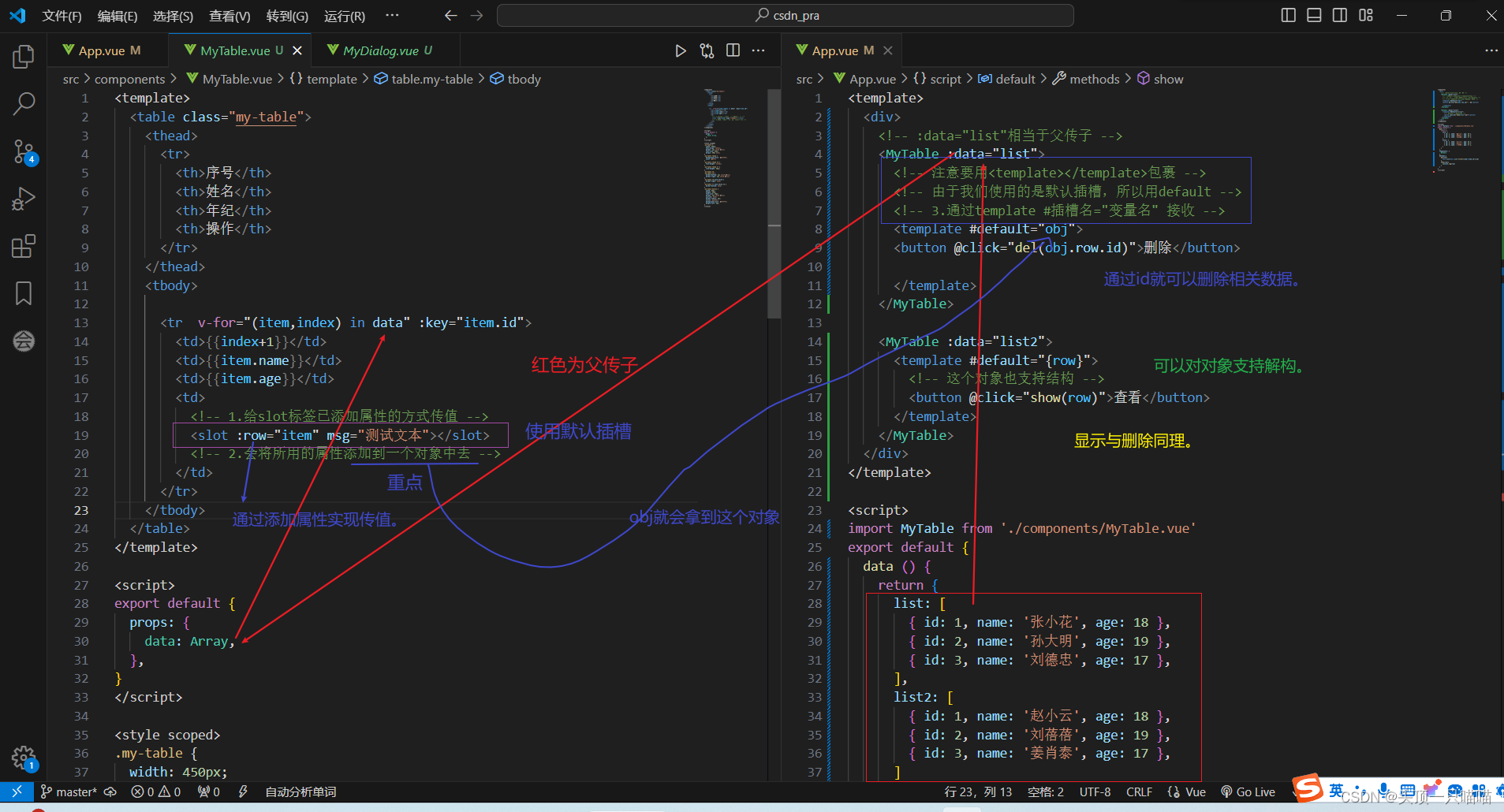
Task: Open the 选择(S) menu
Action: [x=173, y=16]
